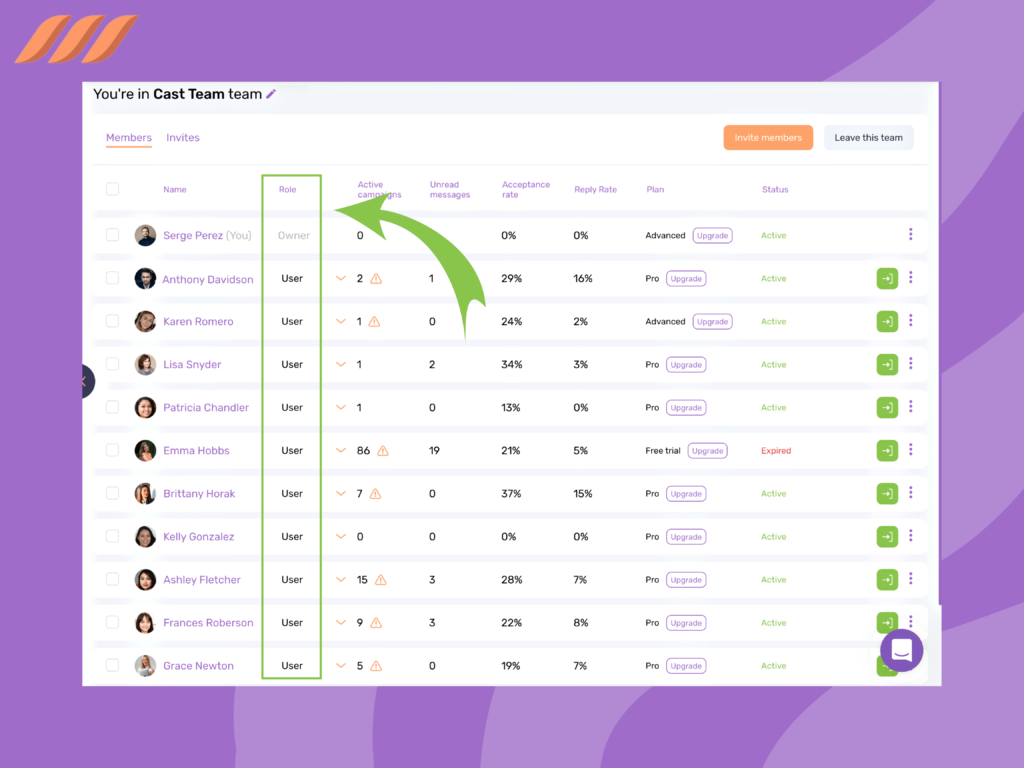Screen dimensions: 1024x768
Task: Click the edit pencil next to Cast Team
Action: 270,93
